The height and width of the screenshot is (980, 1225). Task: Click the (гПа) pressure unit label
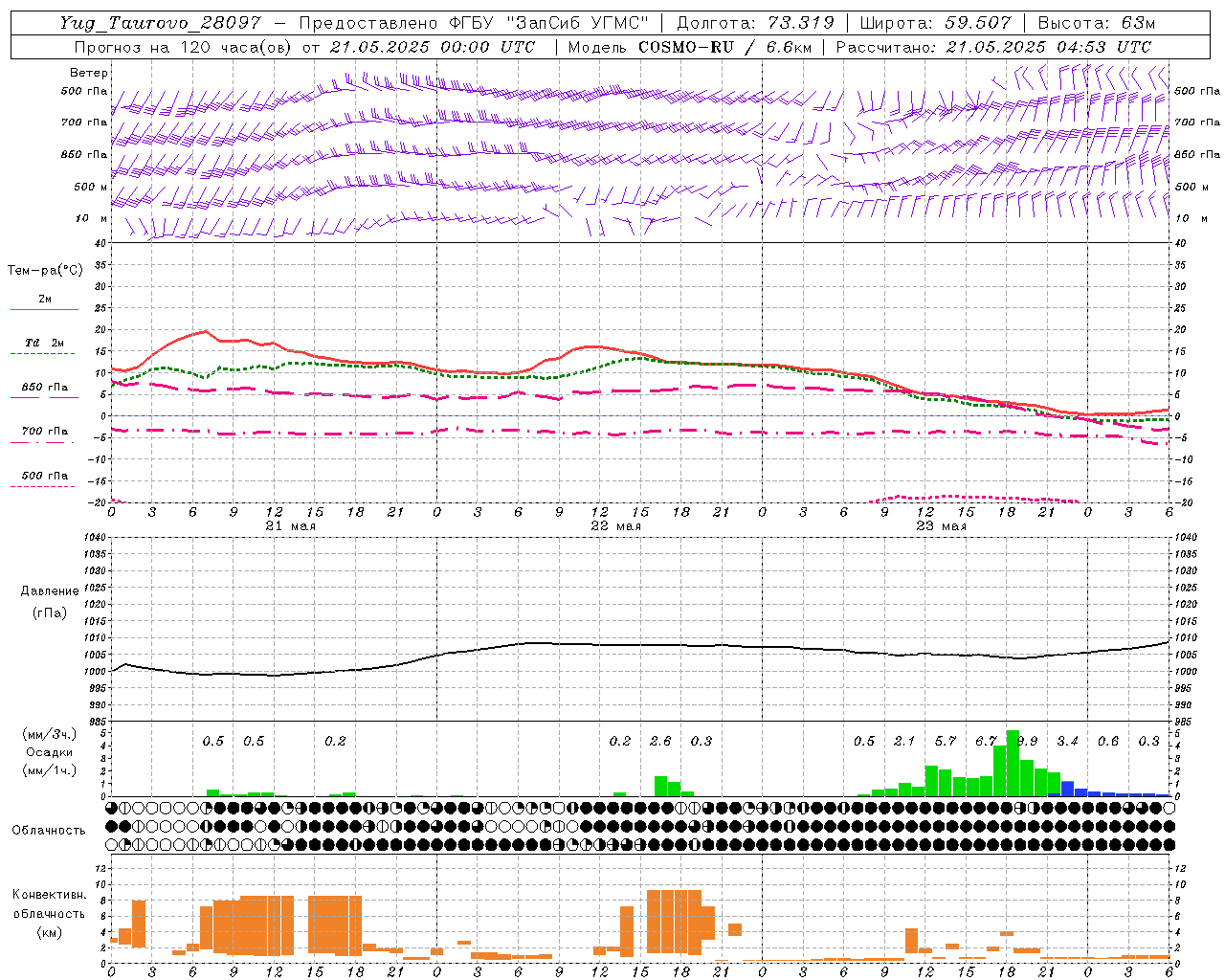click(50, 612)
